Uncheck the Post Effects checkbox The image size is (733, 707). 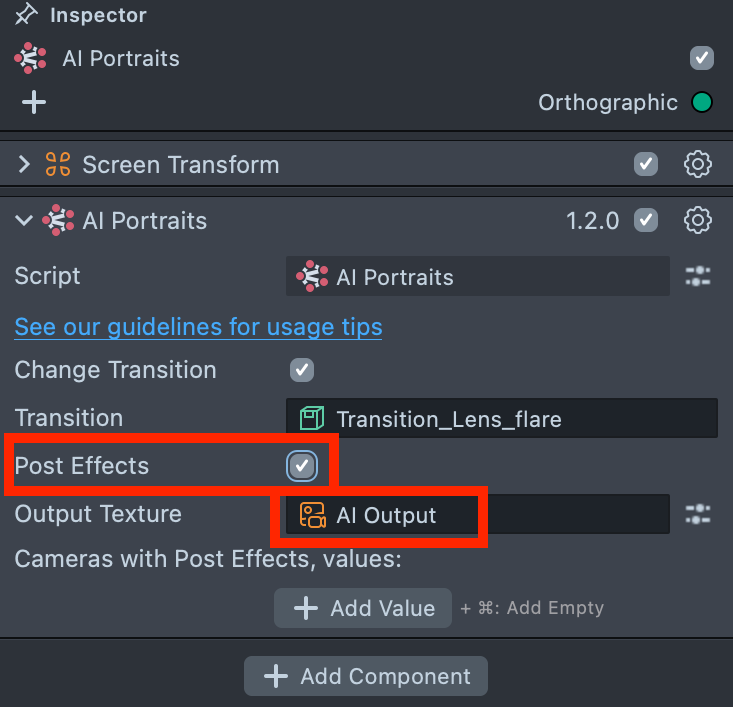[302, 466]
